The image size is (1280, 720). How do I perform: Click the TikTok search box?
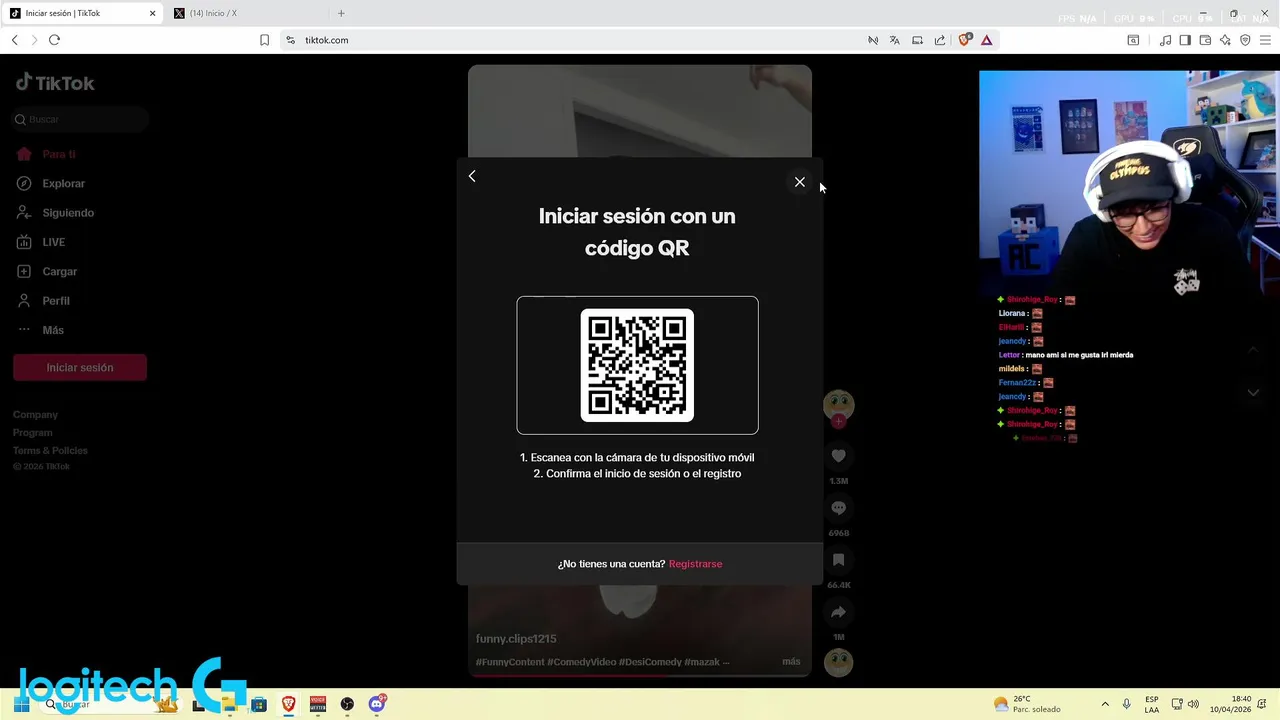pyautogui.click(x=80, y=119)
